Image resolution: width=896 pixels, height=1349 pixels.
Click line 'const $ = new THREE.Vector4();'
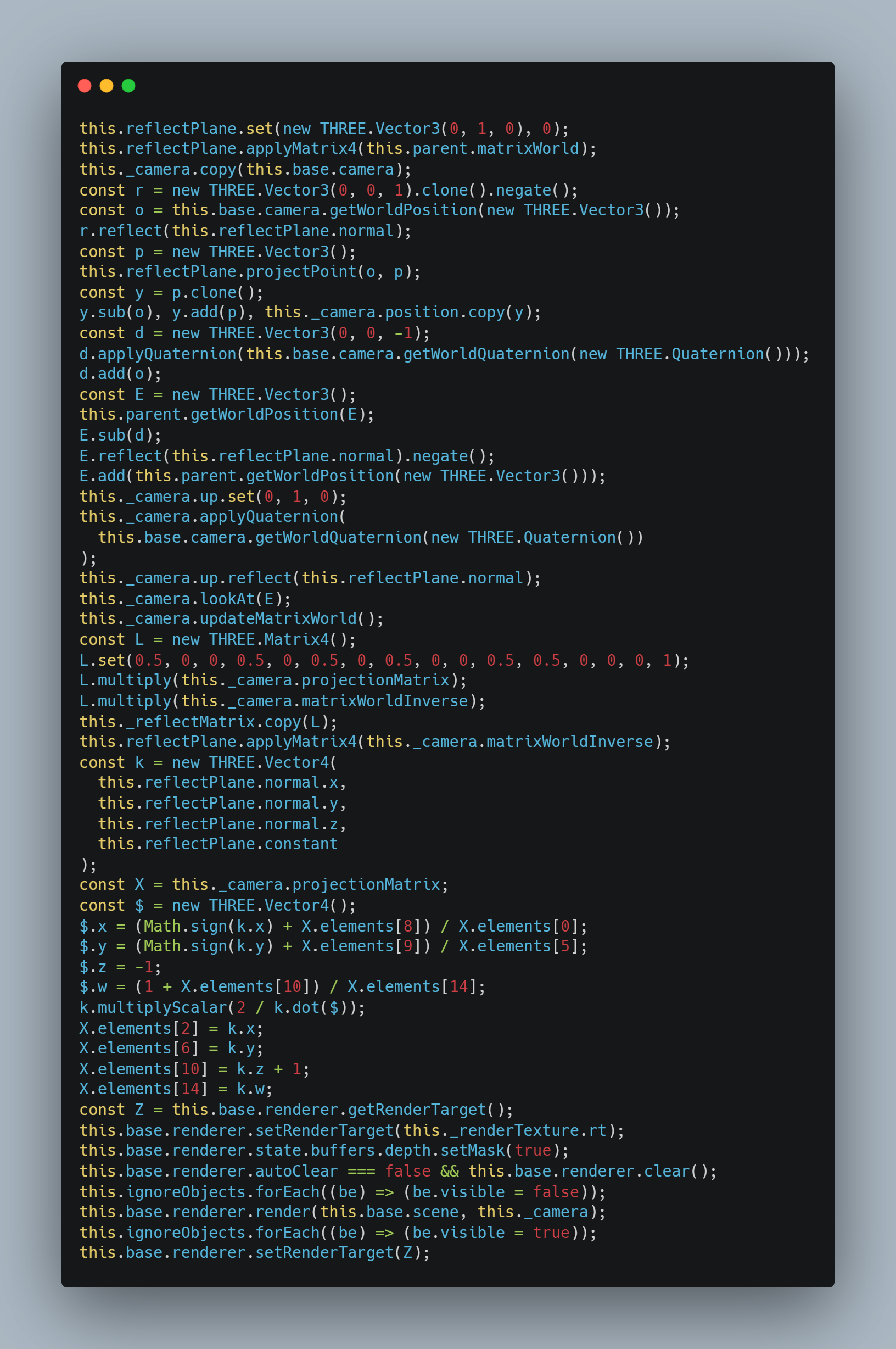(218, 905)
